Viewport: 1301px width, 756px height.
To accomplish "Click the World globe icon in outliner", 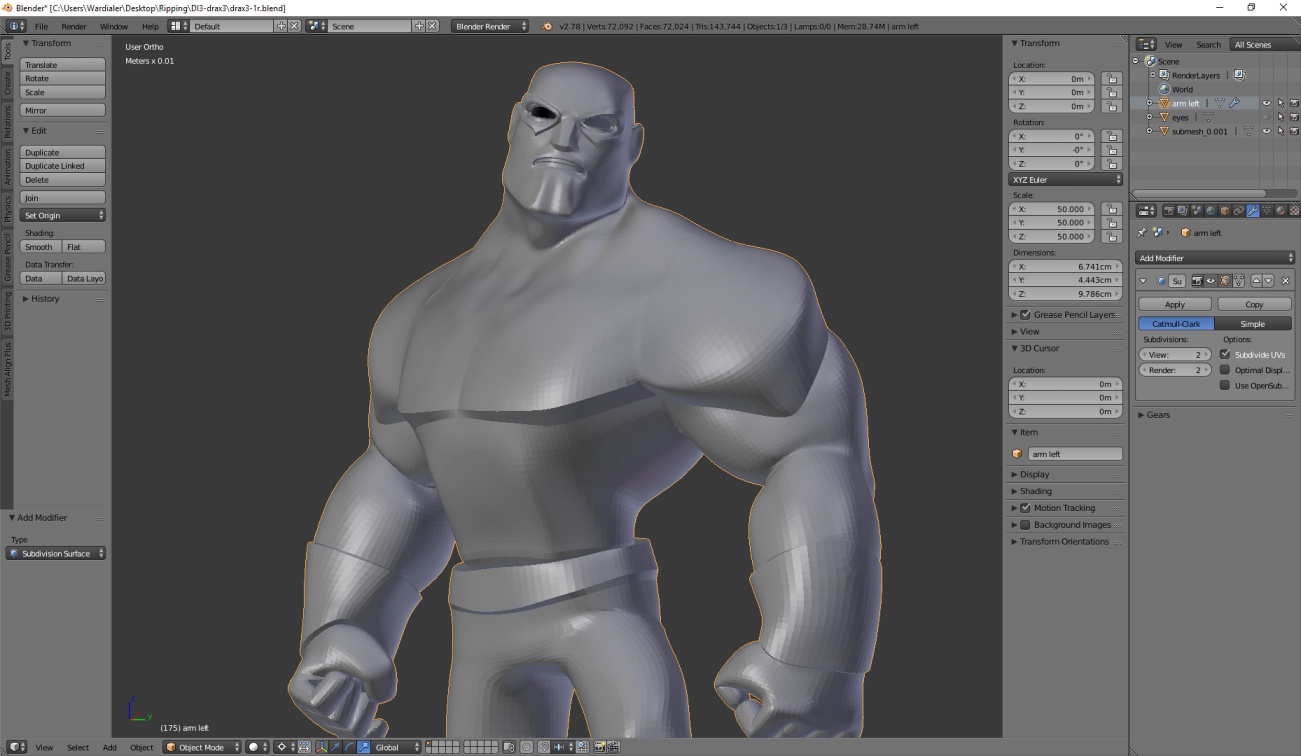I will (1165, 89).
